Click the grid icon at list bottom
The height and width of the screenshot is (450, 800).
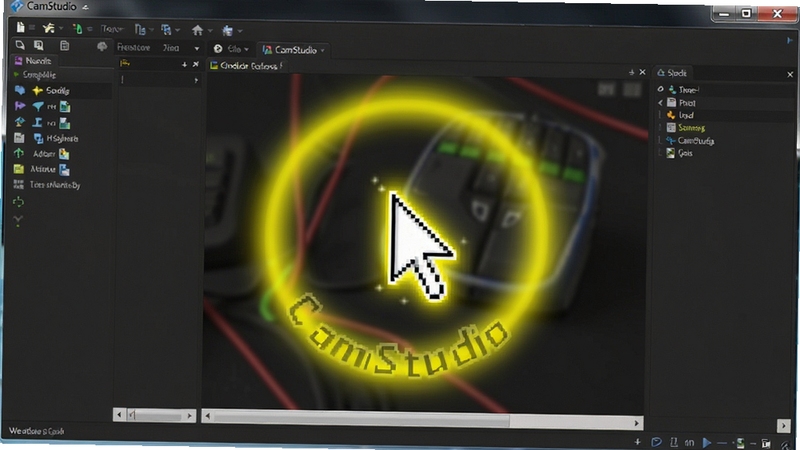tap(18, 185)
